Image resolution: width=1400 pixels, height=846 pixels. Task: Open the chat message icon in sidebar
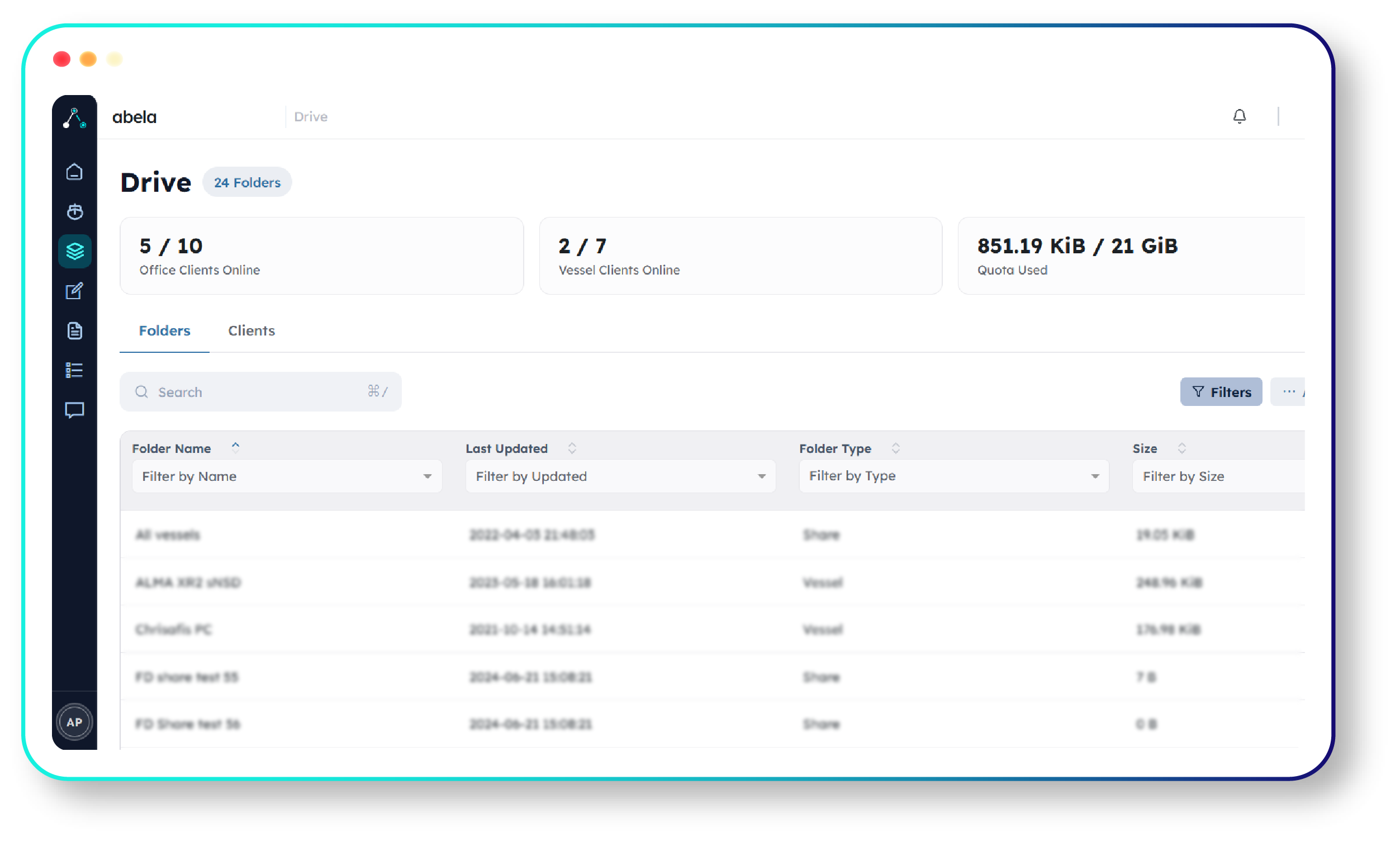tap(74, 410)
